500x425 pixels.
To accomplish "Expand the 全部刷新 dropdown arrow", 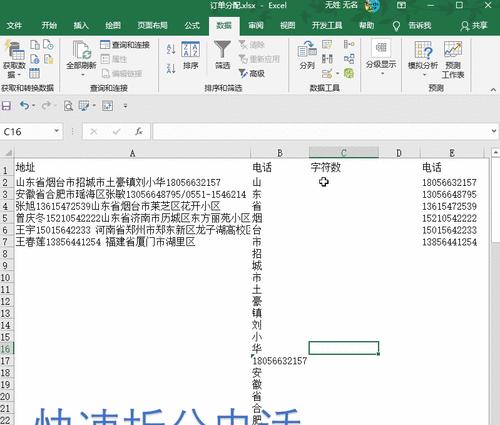I will [82, 75].
